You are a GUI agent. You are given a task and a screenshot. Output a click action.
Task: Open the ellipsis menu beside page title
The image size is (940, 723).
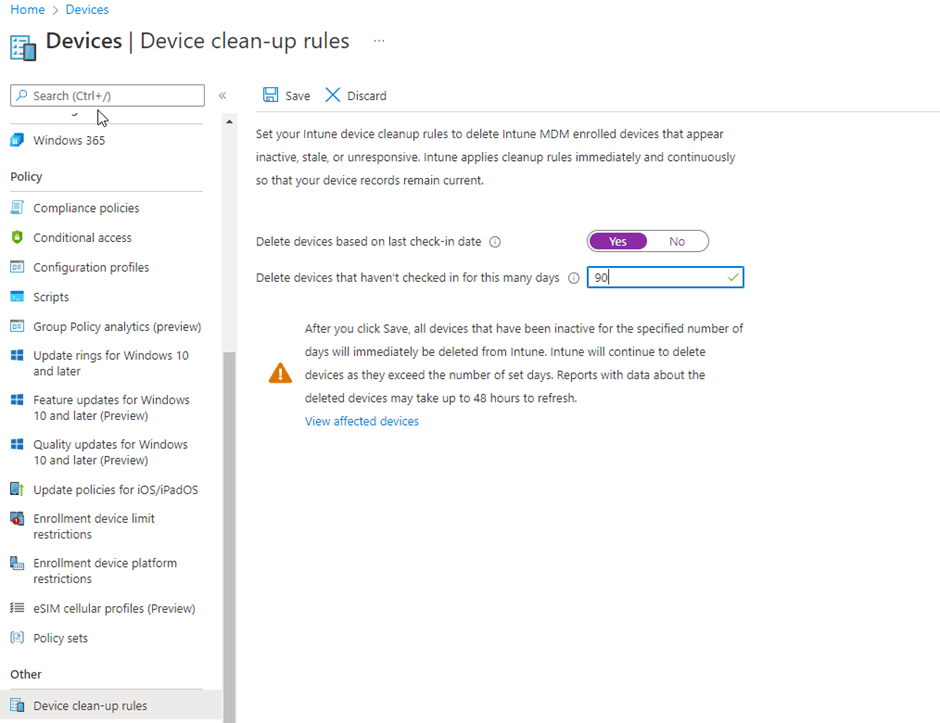379,41
